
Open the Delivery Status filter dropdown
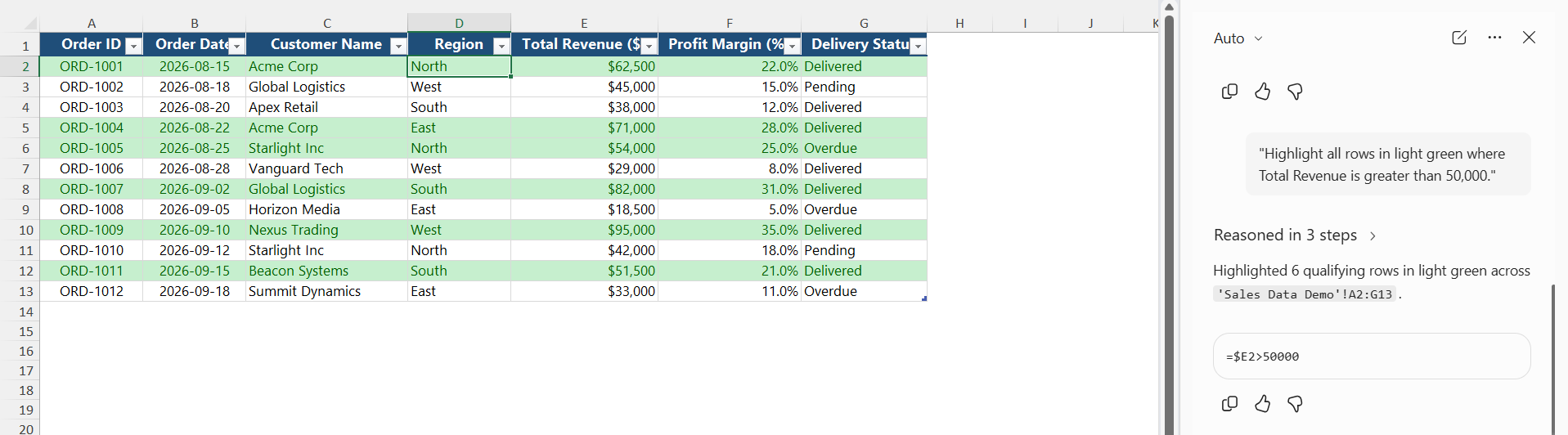(x=918, y=46)
